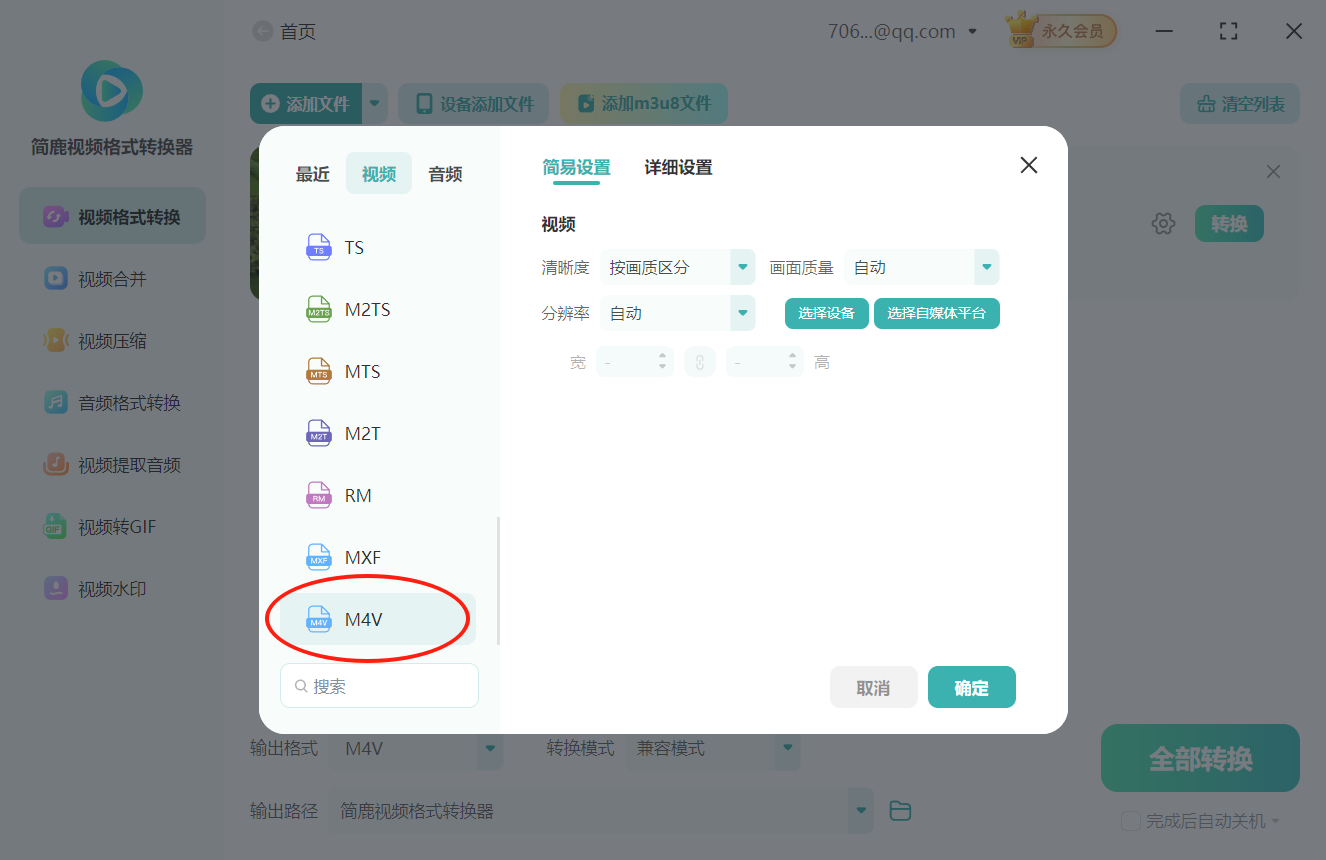This screenshot has height=860, width=1326.
Task: Switch to the 详细设置 settings tab
Action: coord(677,168)
